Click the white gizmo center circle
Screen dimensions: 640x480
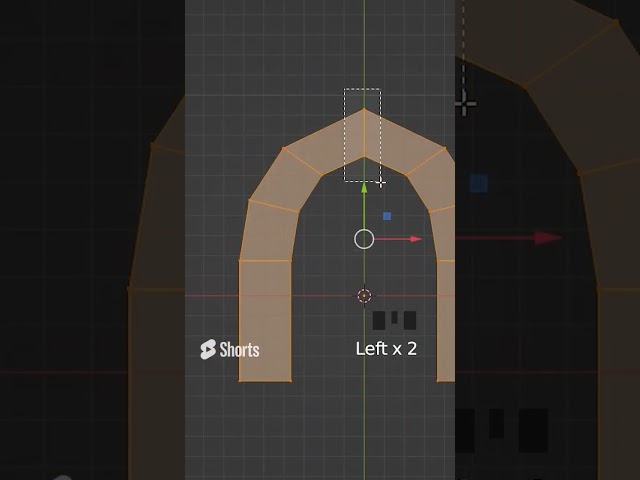point(364,239)
